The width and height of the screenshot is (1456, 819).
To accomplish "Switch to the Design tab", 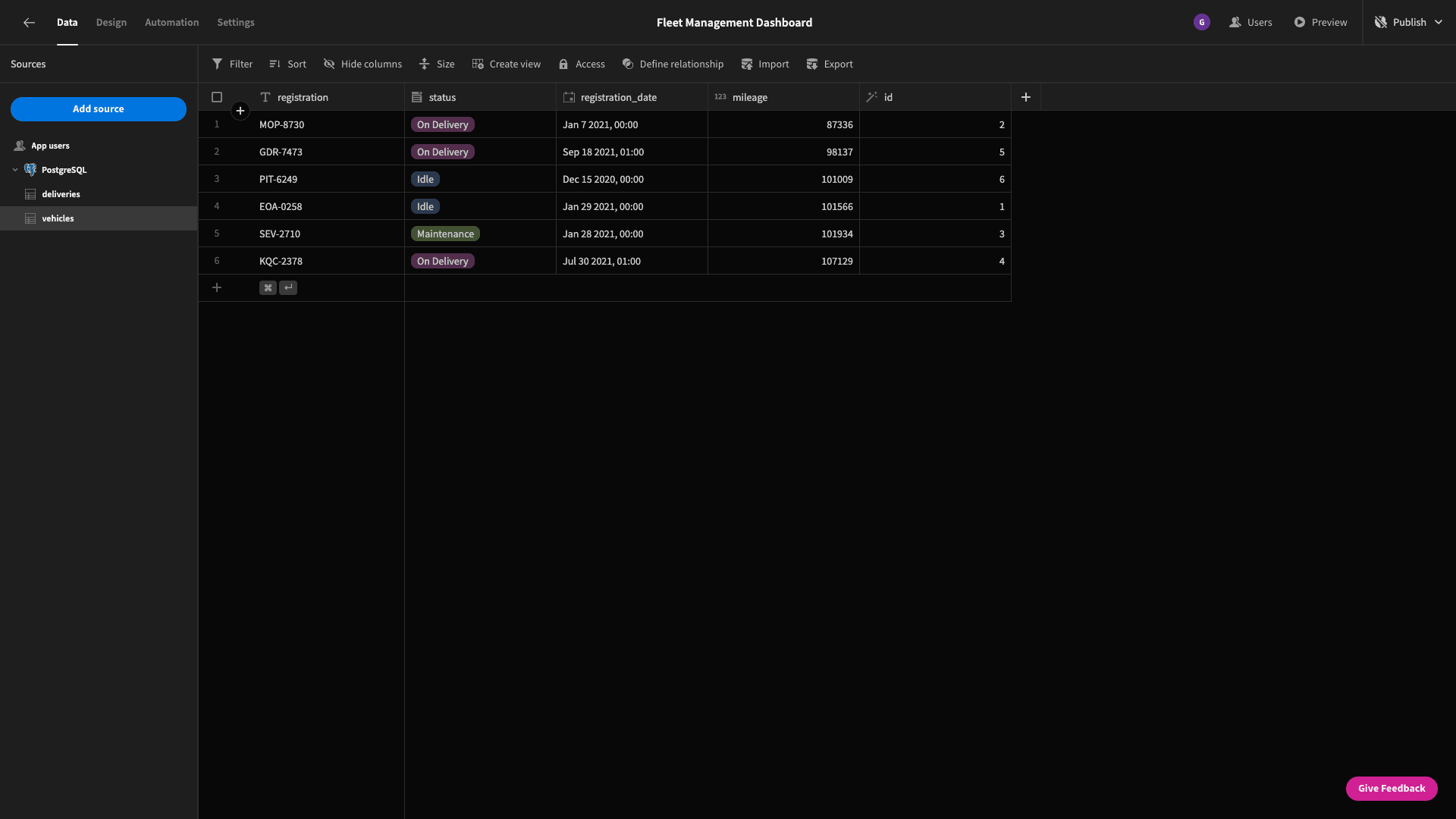I will (111, 23).
